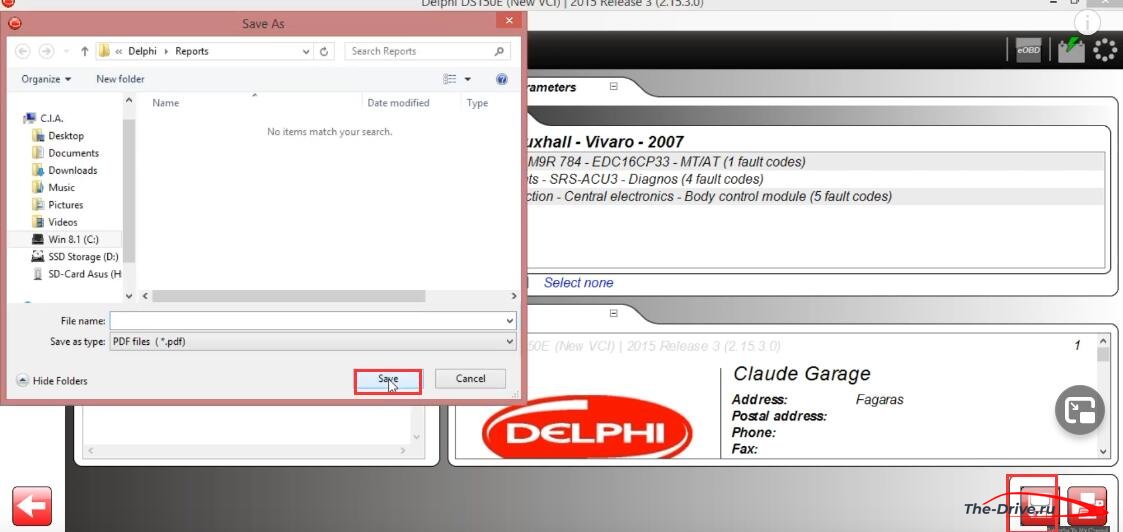This screenshot has width=1123, height=532.
Task: Open the Save as type combo box
Action: pyautogui.click(x=312, y=342)
